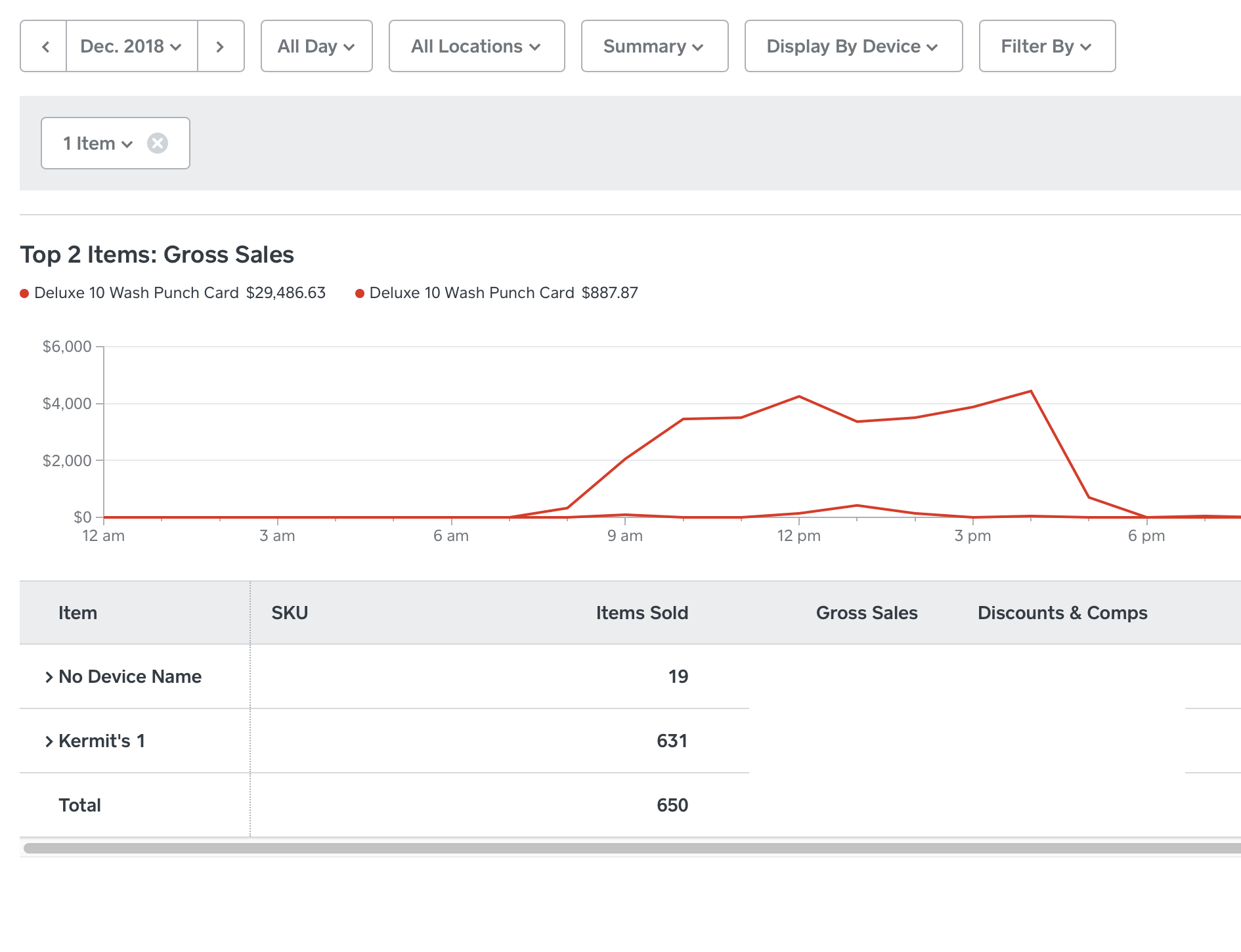Open the Dec. 2018 date picker
The image size is (1241, 952).
coord(131,47)
